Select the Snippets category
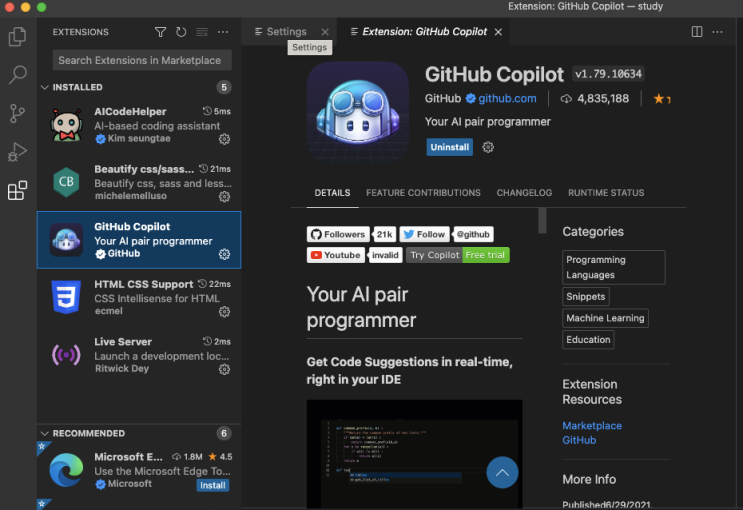Screen dimensions: 743x510 point(586,297)
